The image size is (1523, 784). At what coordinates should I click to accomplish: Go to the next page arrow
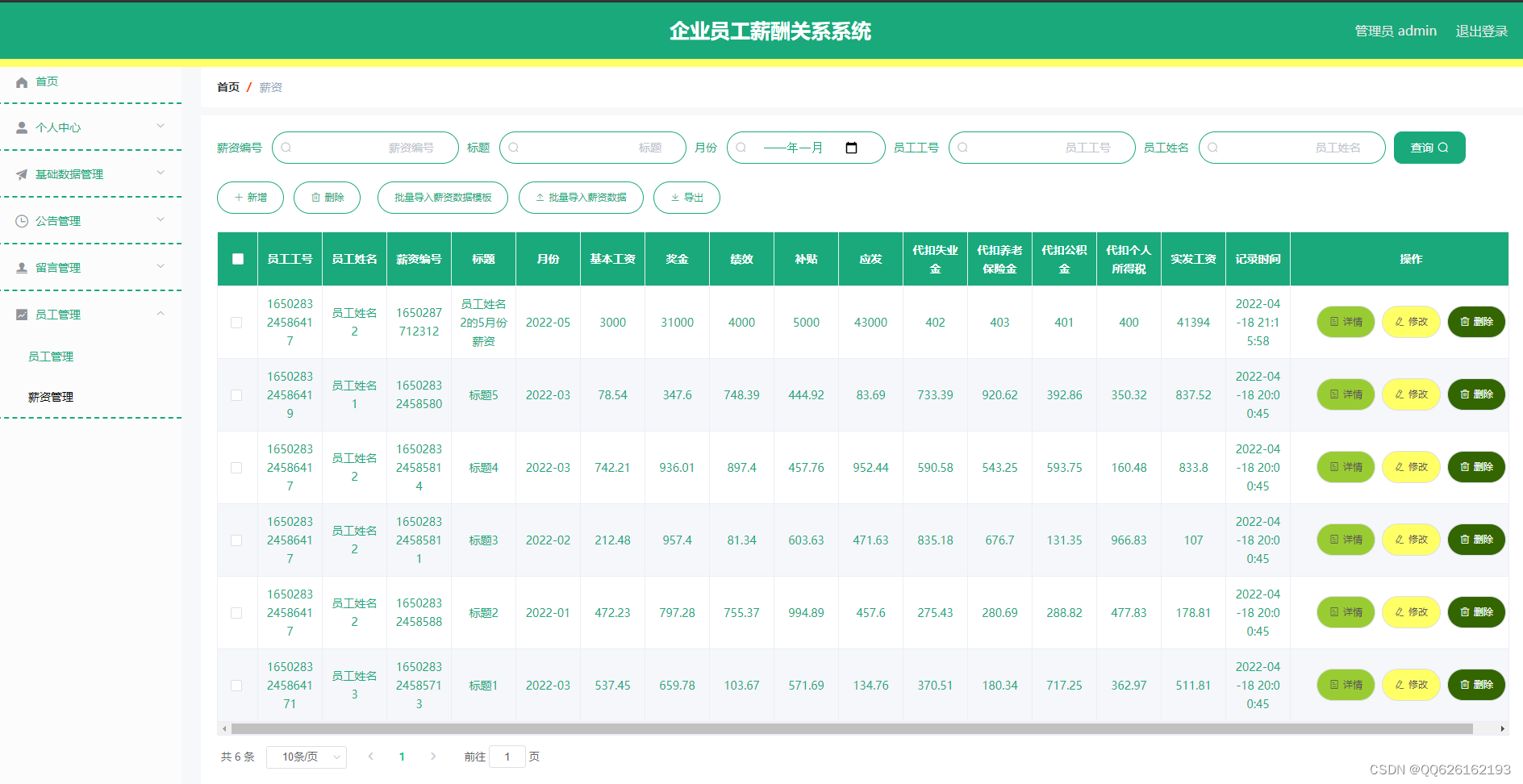coord(433,757)
